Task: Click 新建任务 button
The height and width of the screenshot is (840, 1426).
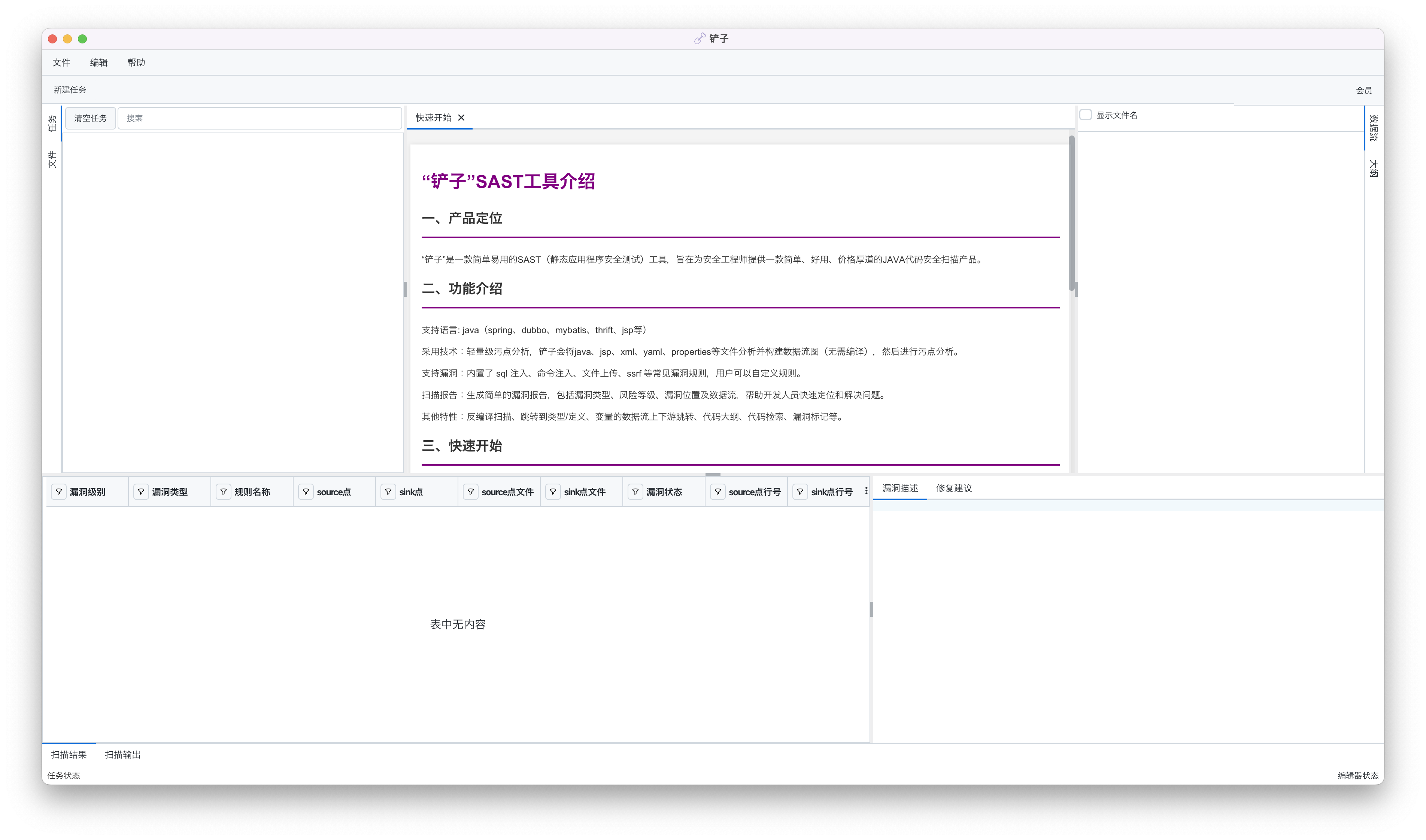Action: [x=70, y=90]
